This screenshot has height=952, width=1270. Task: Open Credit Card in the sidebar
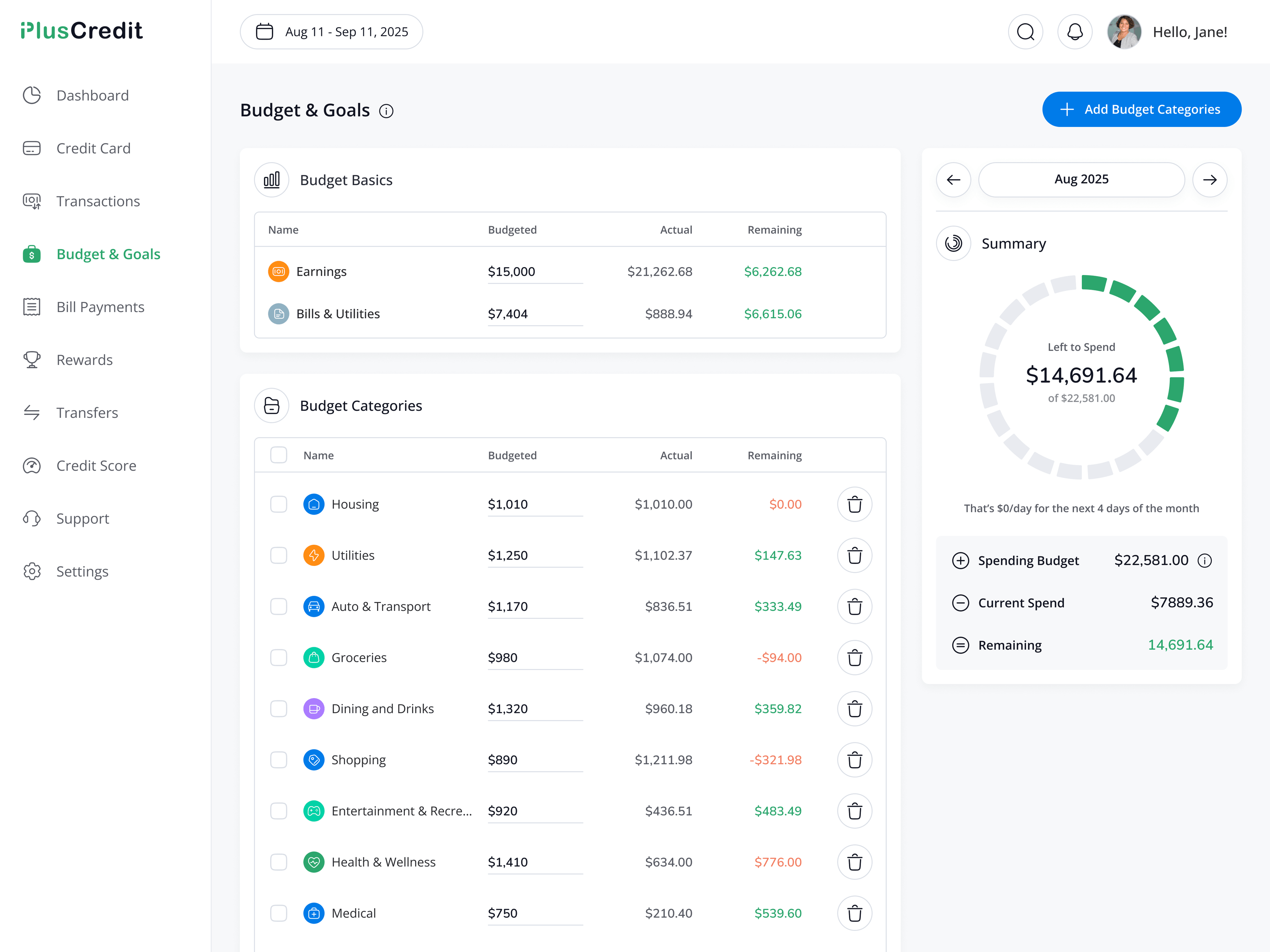[x=77, y=148]
